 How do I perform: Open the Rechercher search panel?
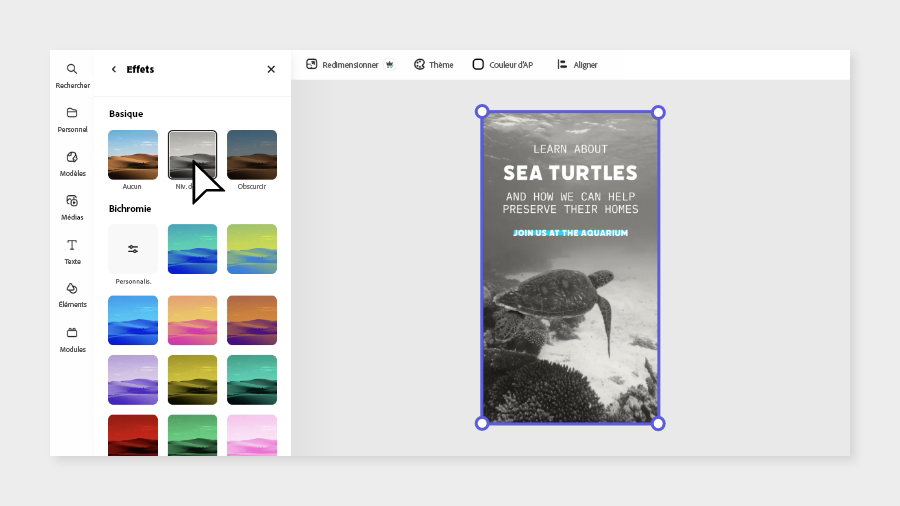click(x=72, y=76)
